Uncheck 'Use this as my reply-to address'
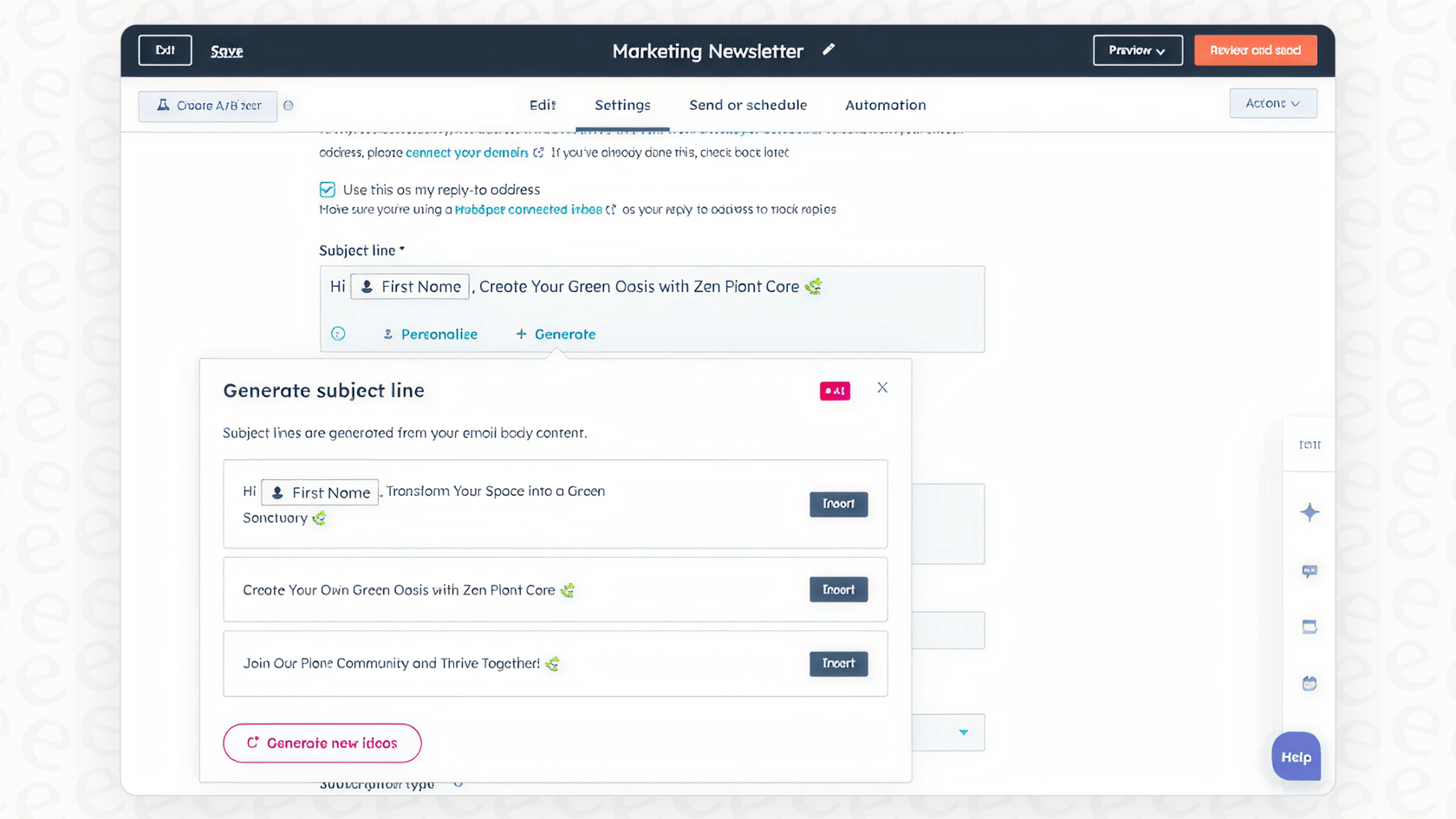 coord(327,189)
